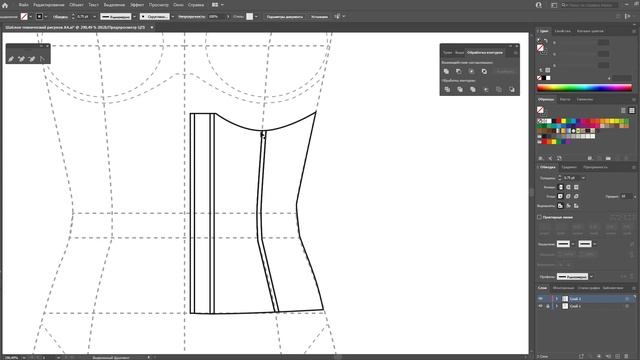
Task: Click Параметры документа button
Action: [284, 17]
